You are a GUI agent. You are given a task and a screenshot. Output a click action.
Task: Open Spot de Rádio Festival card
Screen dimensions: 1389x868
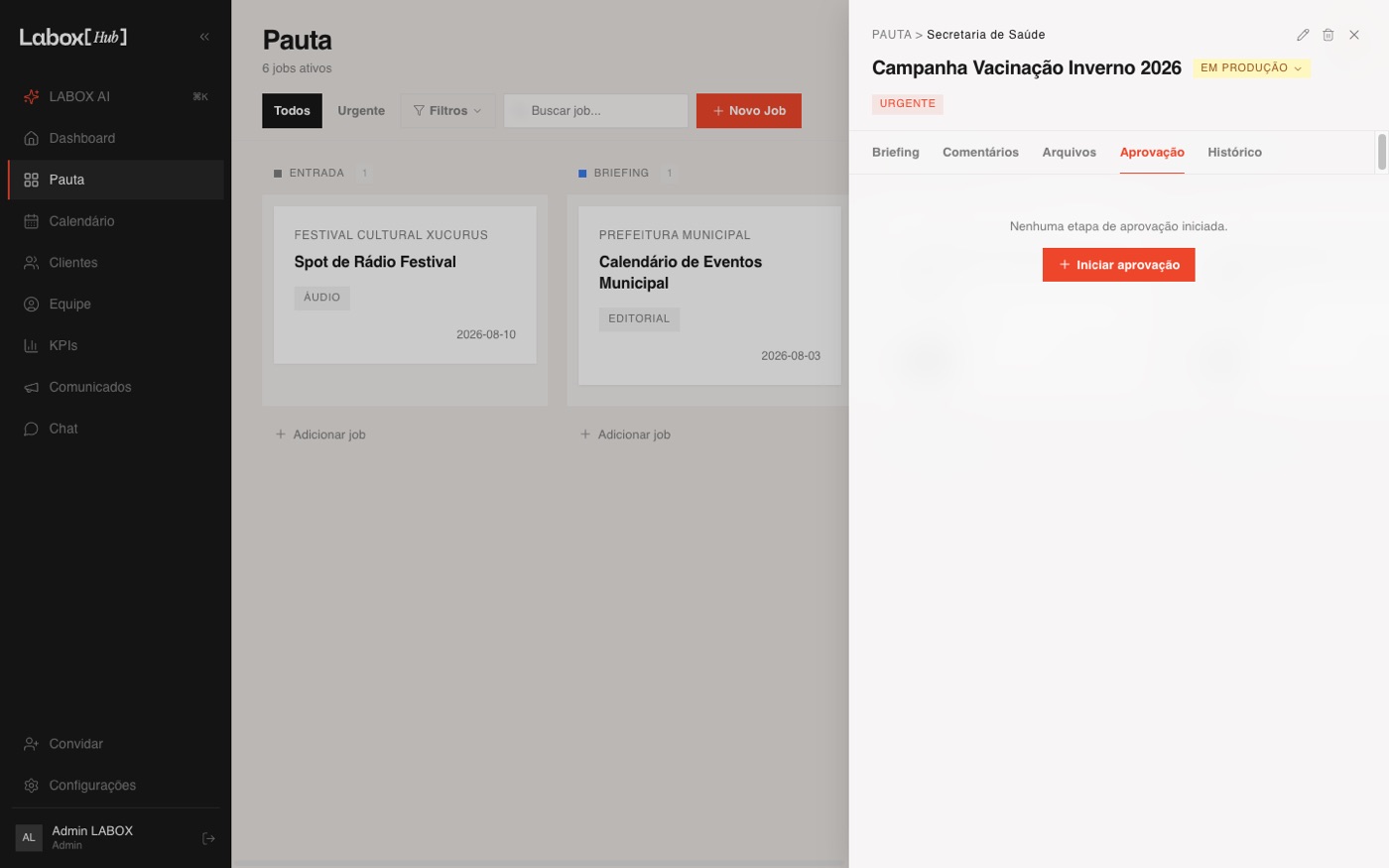(405, 285)
